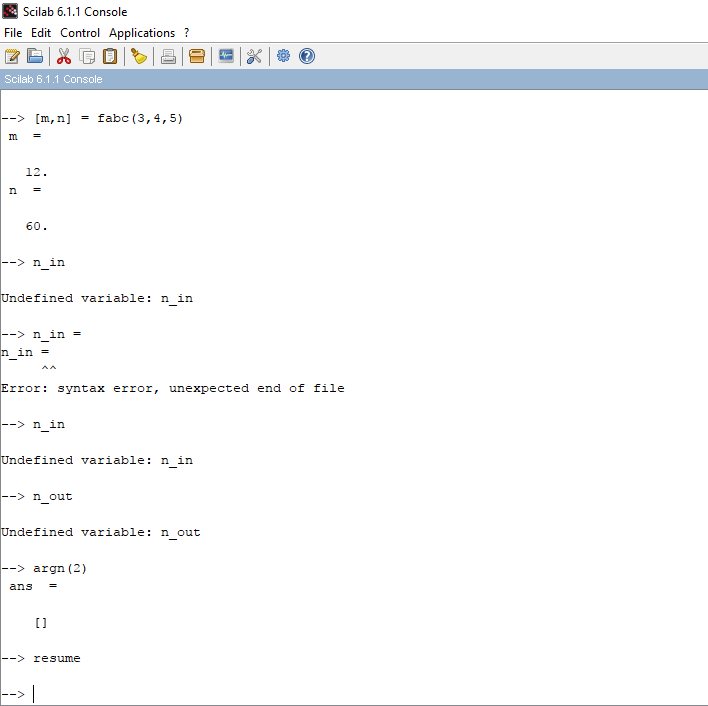This screenshot has height=706, width=708.
Task: Open the Module manager ATOMS box icon
Action: click(x=197, y=56)
